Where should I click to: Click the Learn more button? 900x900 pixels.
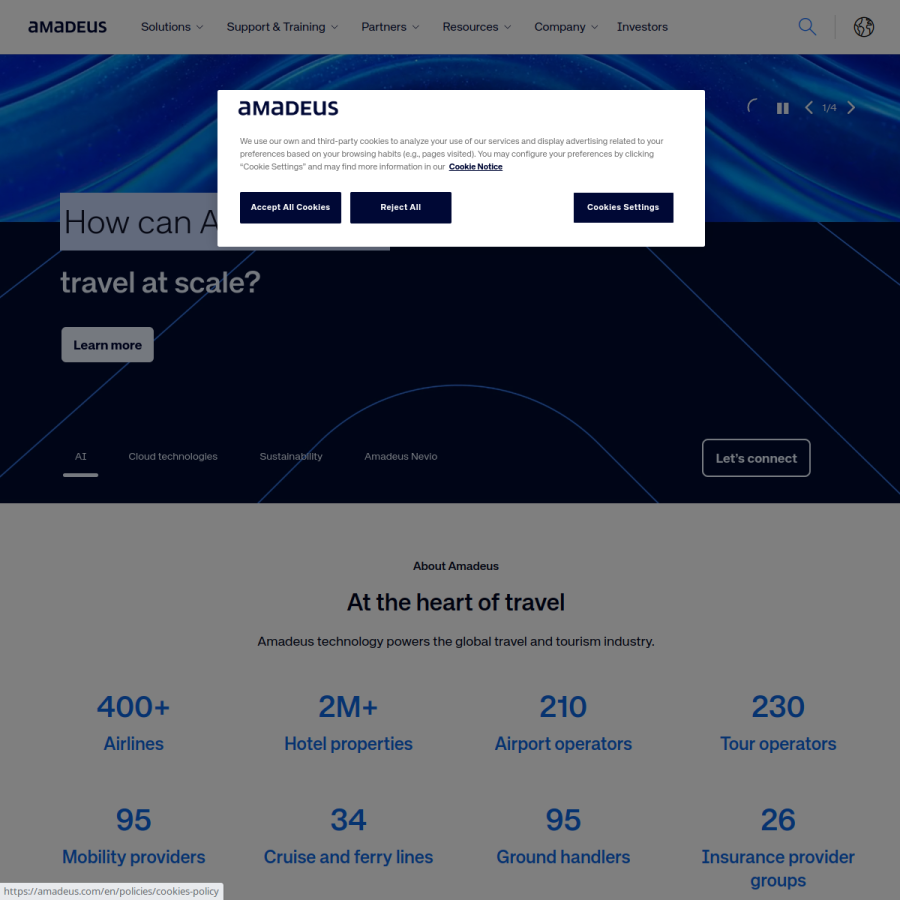pos(107,345)
